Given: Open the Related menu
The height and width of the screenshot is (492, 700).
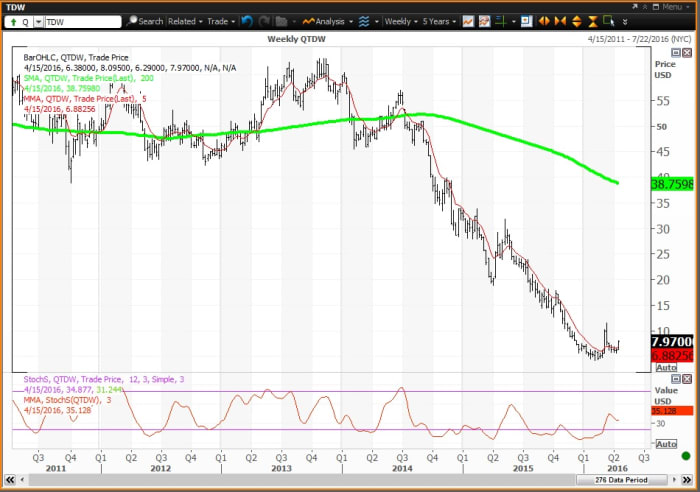Looking at the screenshot, I should 185,20.
